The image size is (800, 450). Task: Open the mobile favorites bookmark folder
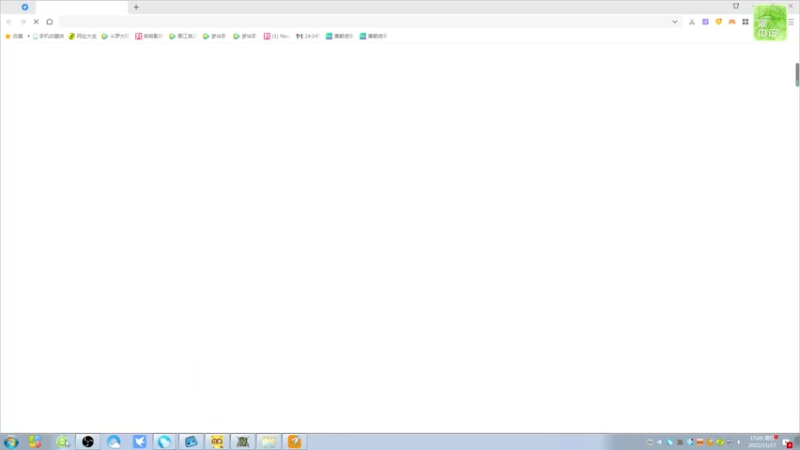[48, 36]
